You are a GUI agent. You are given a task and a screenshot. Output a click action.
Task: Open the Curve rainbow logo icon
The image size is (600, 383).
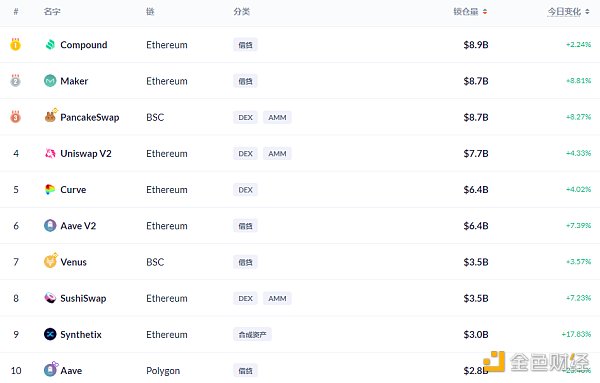(50, 189)
